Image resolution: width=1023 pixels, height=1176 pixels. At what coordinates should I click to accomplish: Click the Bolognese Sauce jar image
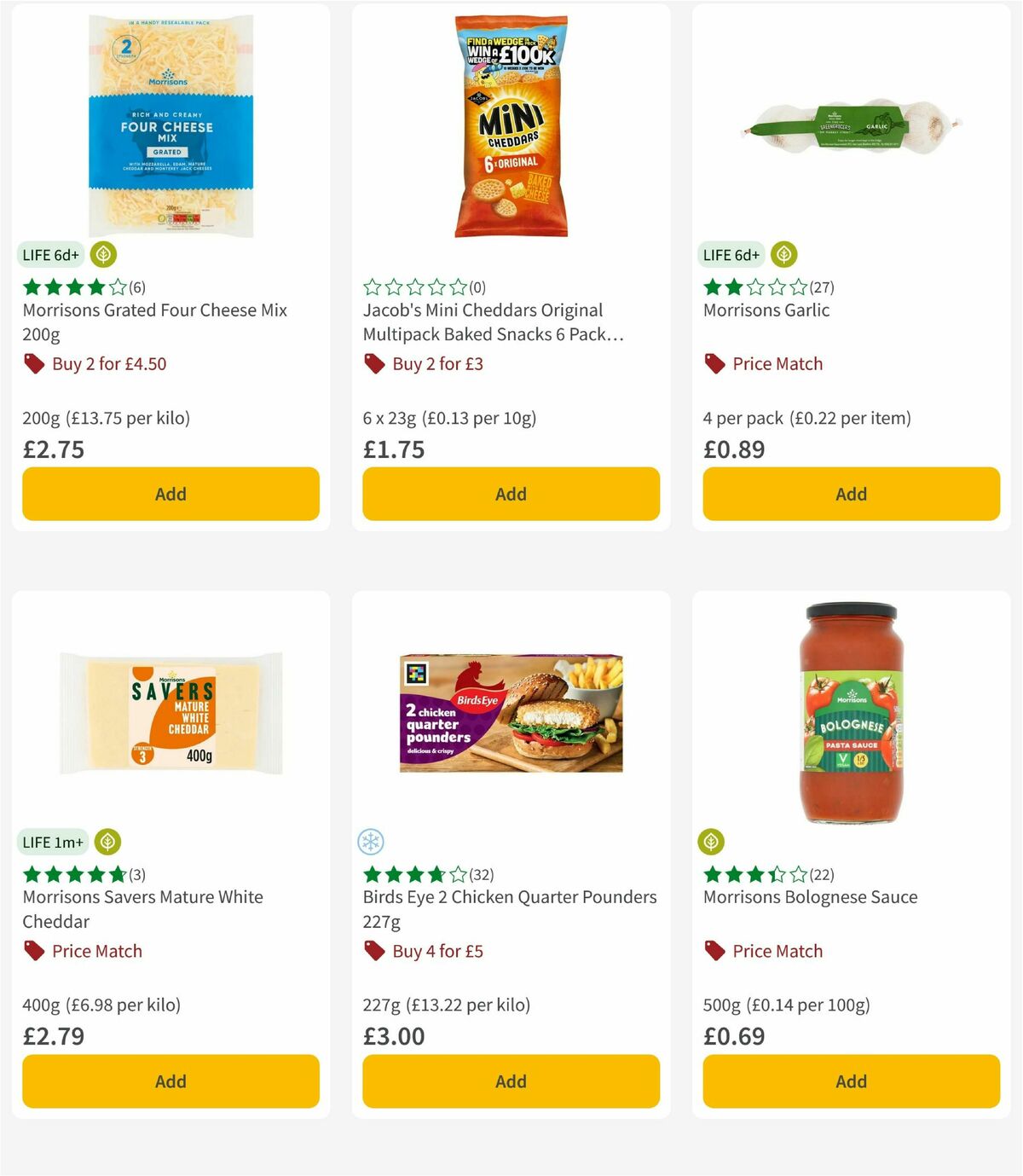pos(850,712)
